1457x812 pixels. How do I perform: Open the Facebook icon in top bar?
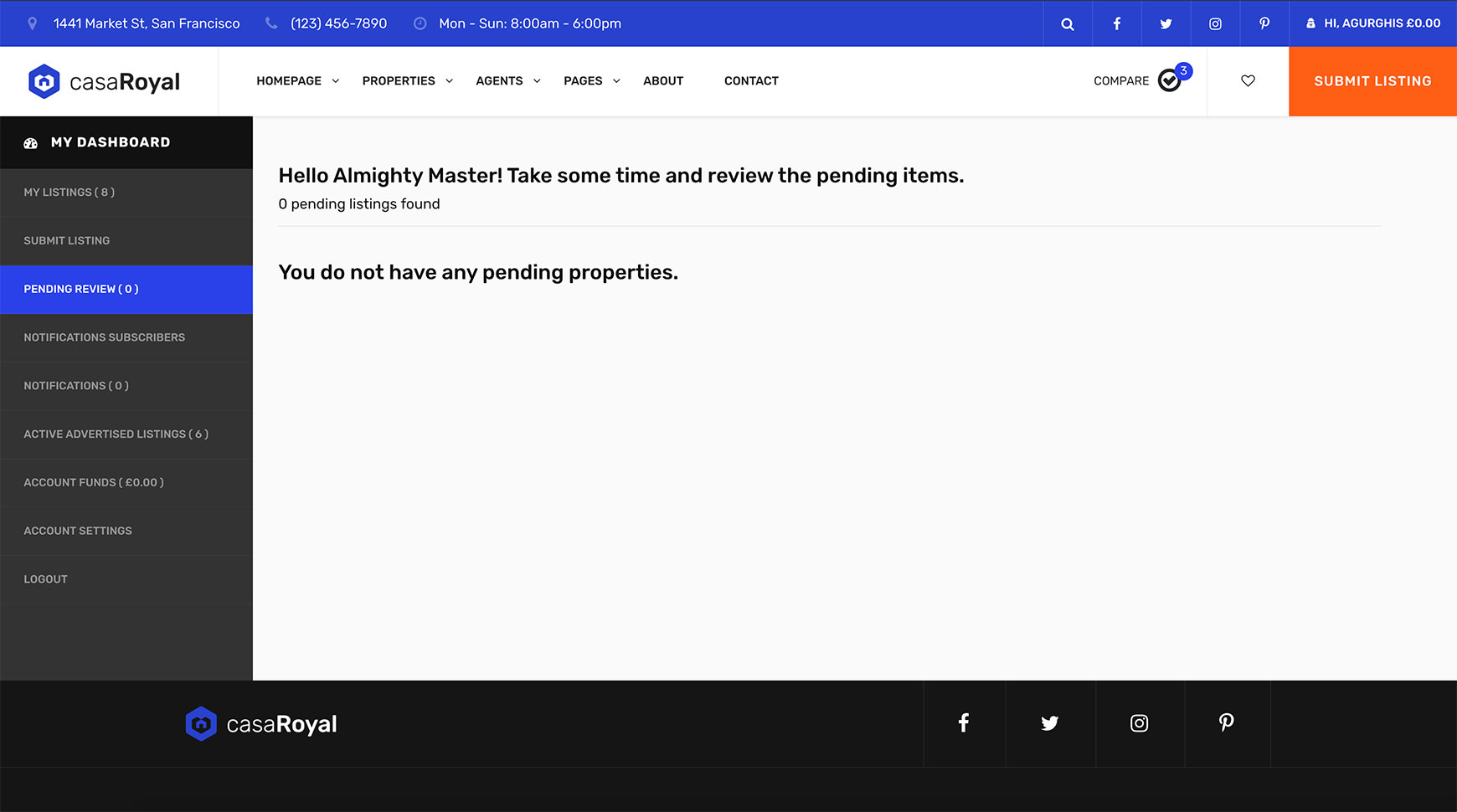[x=1116, y=23]
